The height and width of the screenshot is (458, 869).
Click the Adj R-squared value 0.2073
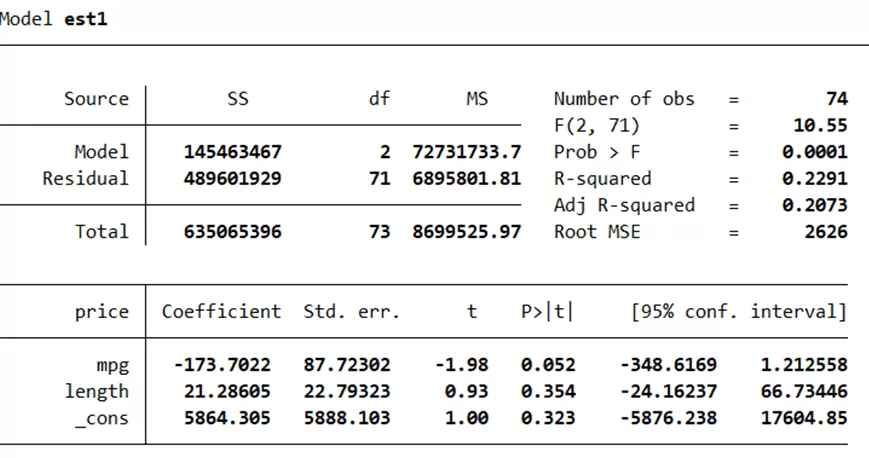click(814, 205)
